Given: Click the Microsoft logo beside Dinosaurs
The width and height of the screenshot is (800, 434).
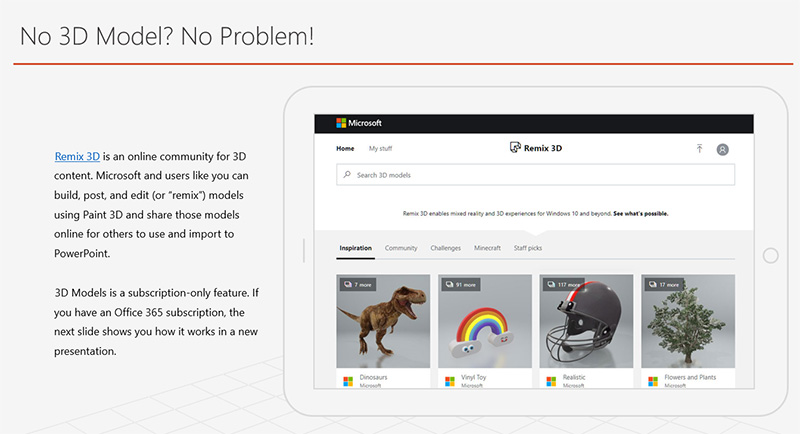Looking at the screenshot, I should click(348, 381).
